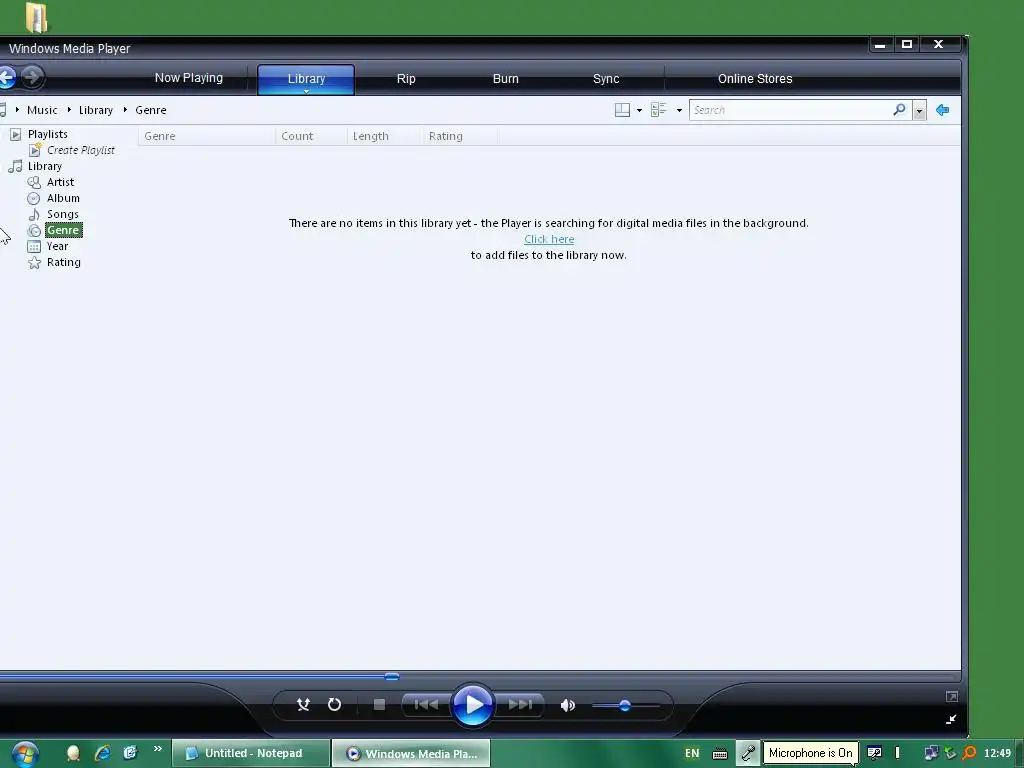The image size is (1024, 768).
Task: Click the Playlists play icon
Action: (x=16, y=135)
